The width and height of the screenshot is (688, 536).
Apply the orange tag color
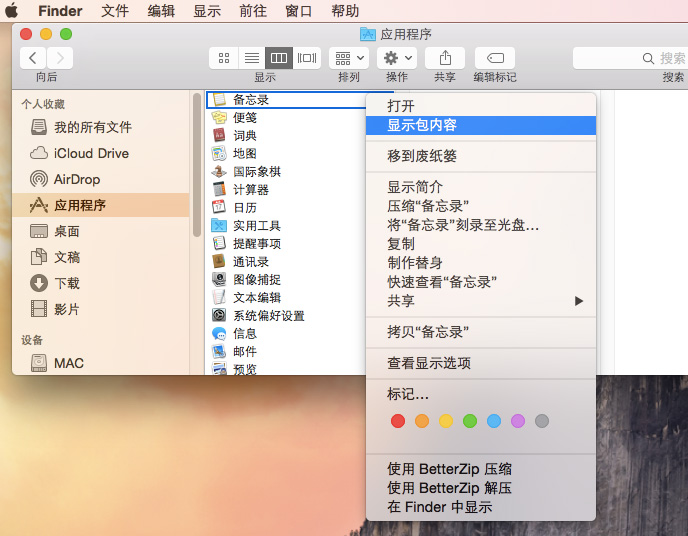point(422,421)
